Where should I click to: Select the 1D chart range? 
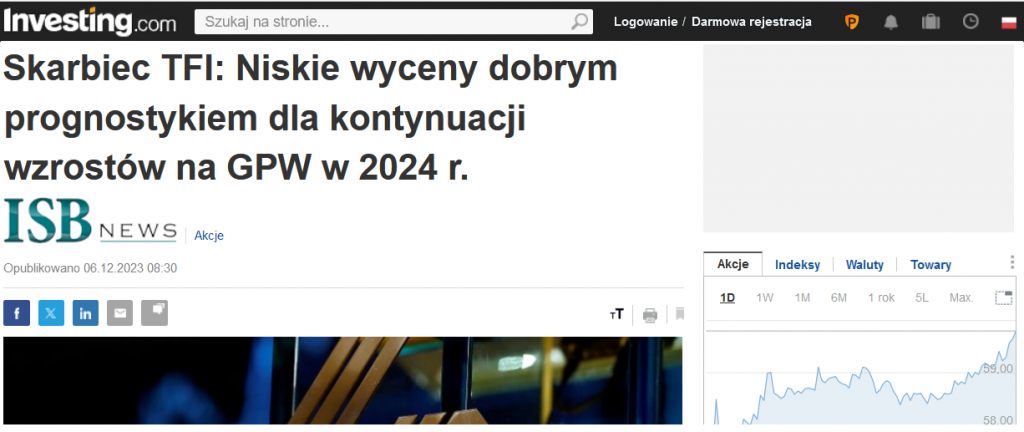tap(728, 298)
